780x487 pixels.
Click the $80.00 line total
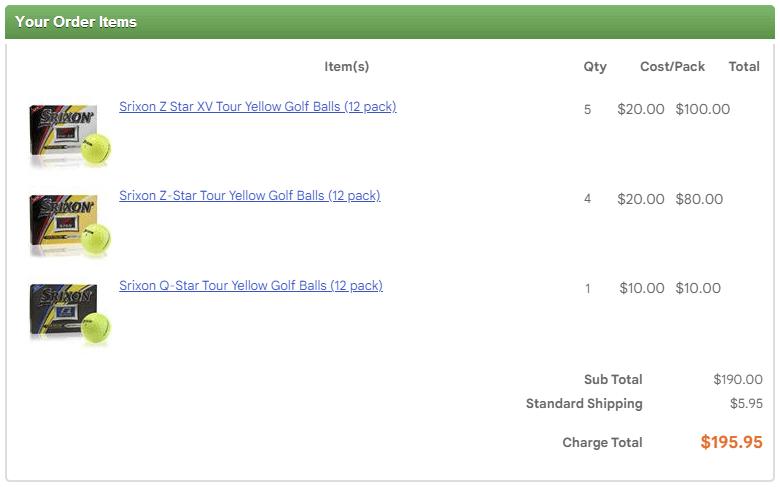click(x=699, y=199)
